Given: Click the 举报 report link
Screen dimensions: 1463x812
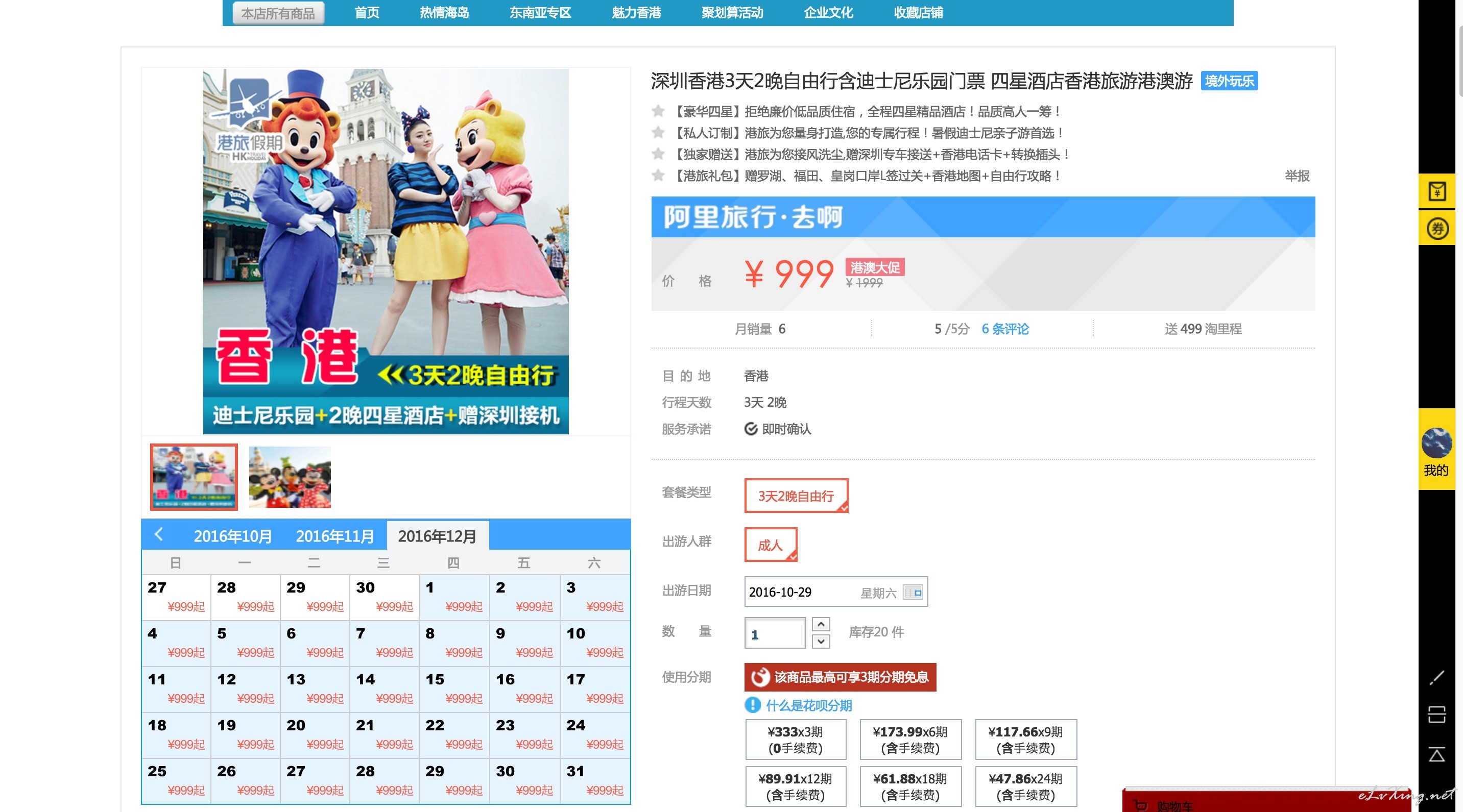Looking at the screenshot, I should point(1297,176).
